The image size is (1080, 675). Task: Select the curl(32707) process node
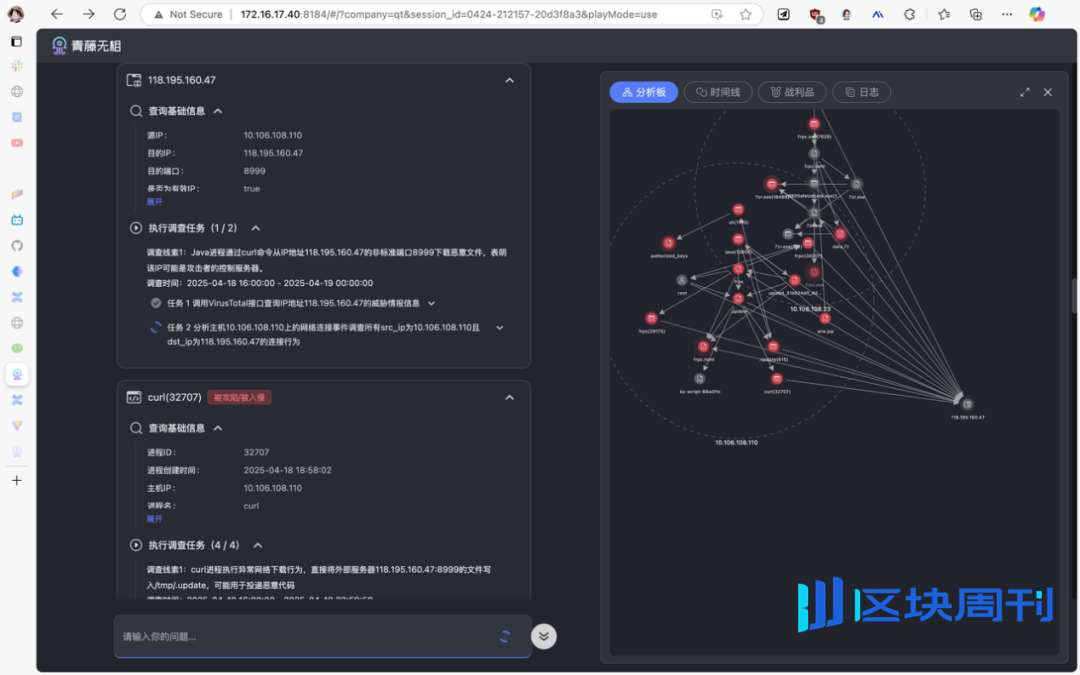(x=777, y=379)
